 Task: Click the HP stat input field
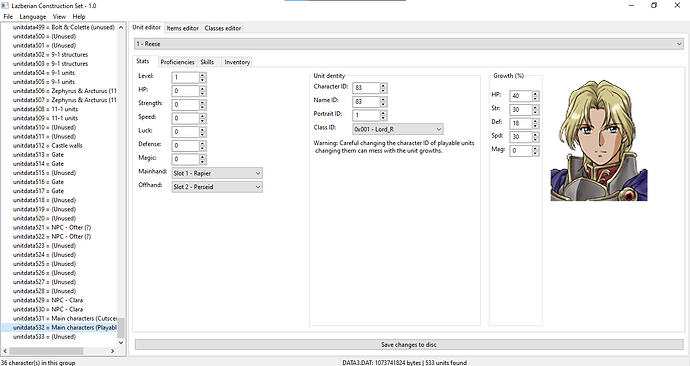pyautogui.click(x=185, y=91)
